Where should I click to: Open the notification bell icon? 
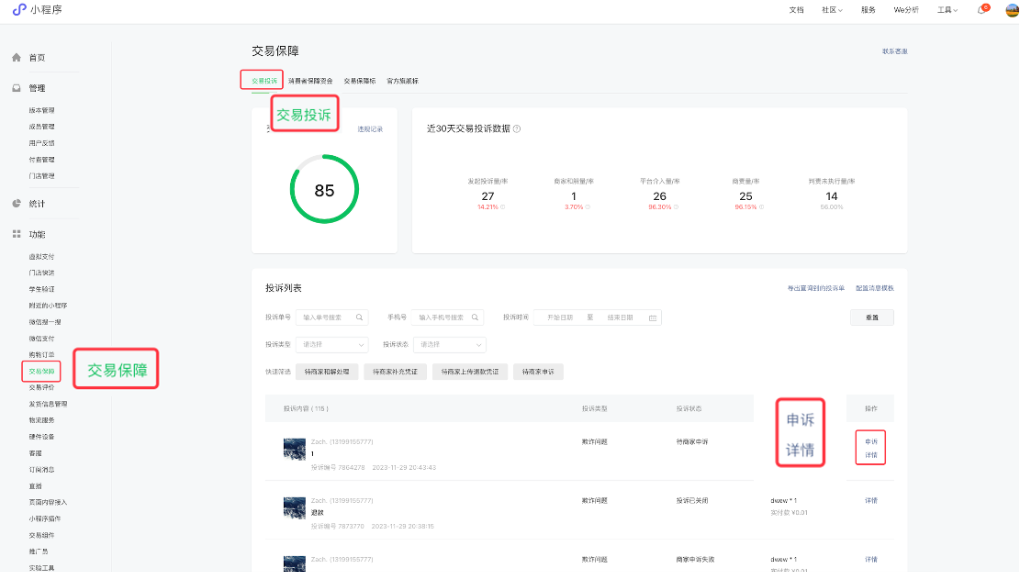982,10
